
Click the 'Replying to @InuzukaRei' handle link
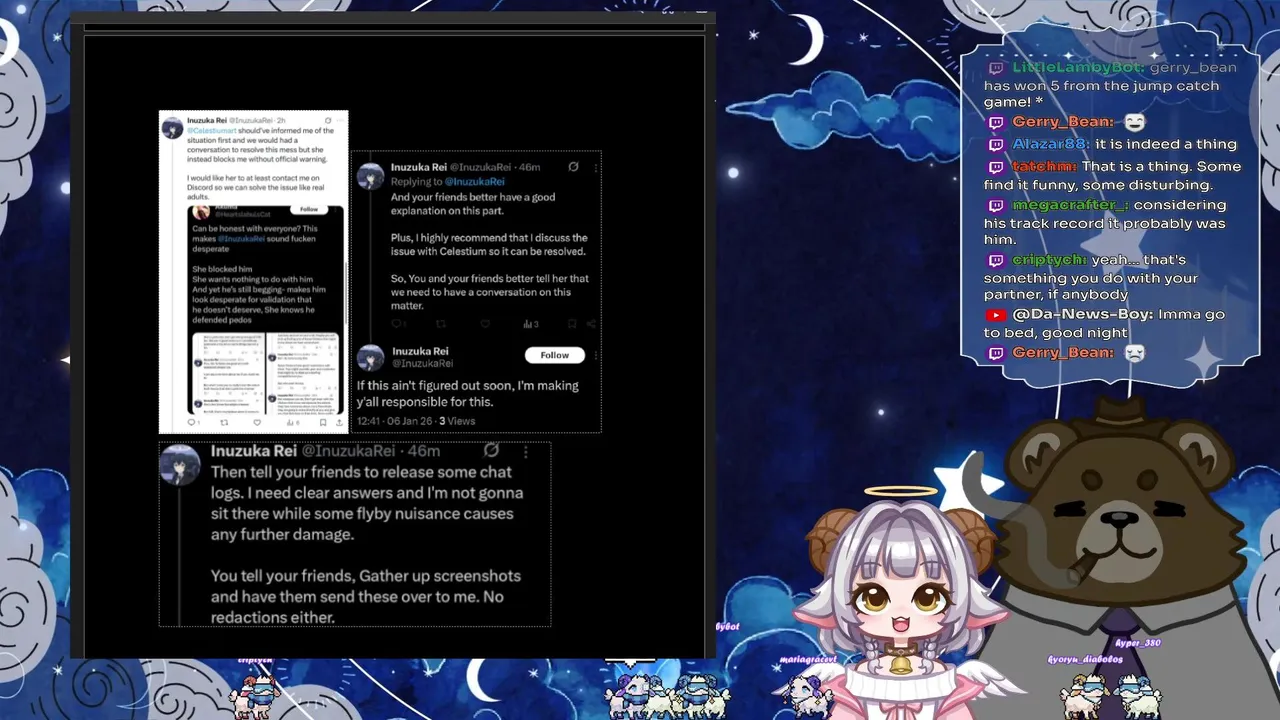click(x=474, y=182)
